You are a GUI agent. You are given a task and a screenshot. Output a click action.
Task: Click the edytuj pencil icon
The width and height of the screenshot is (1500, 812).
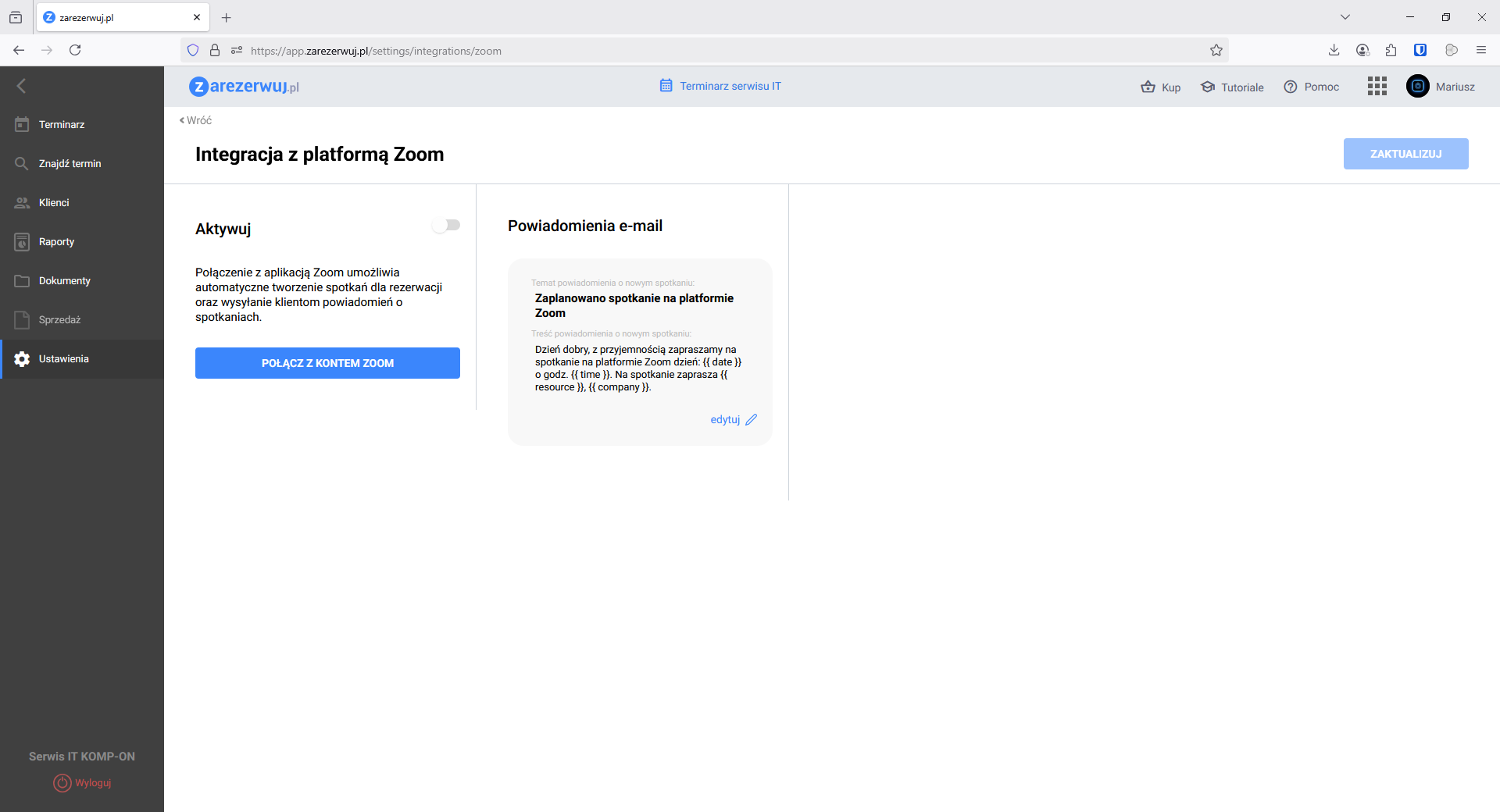pyautogui.click(x=752, y=420)
